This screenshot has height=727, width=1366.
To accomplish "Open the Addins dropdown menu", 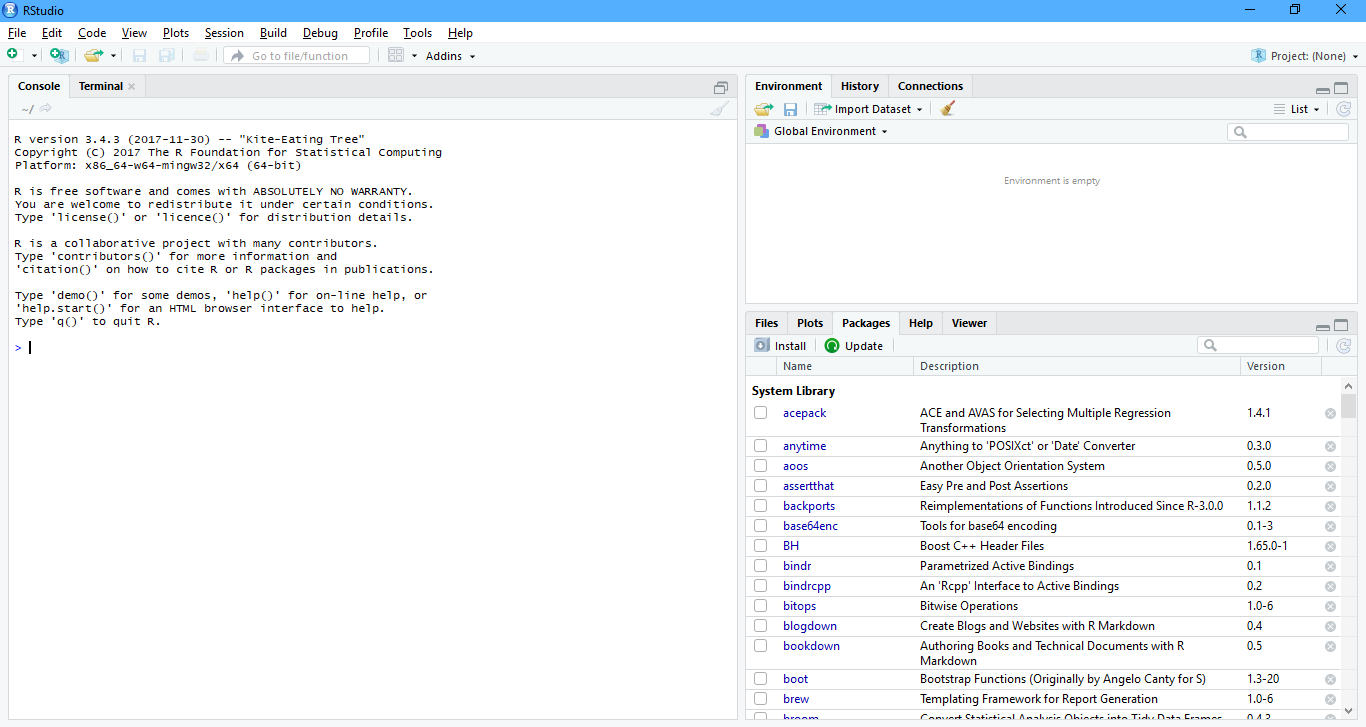I will (x=450, y=56).
